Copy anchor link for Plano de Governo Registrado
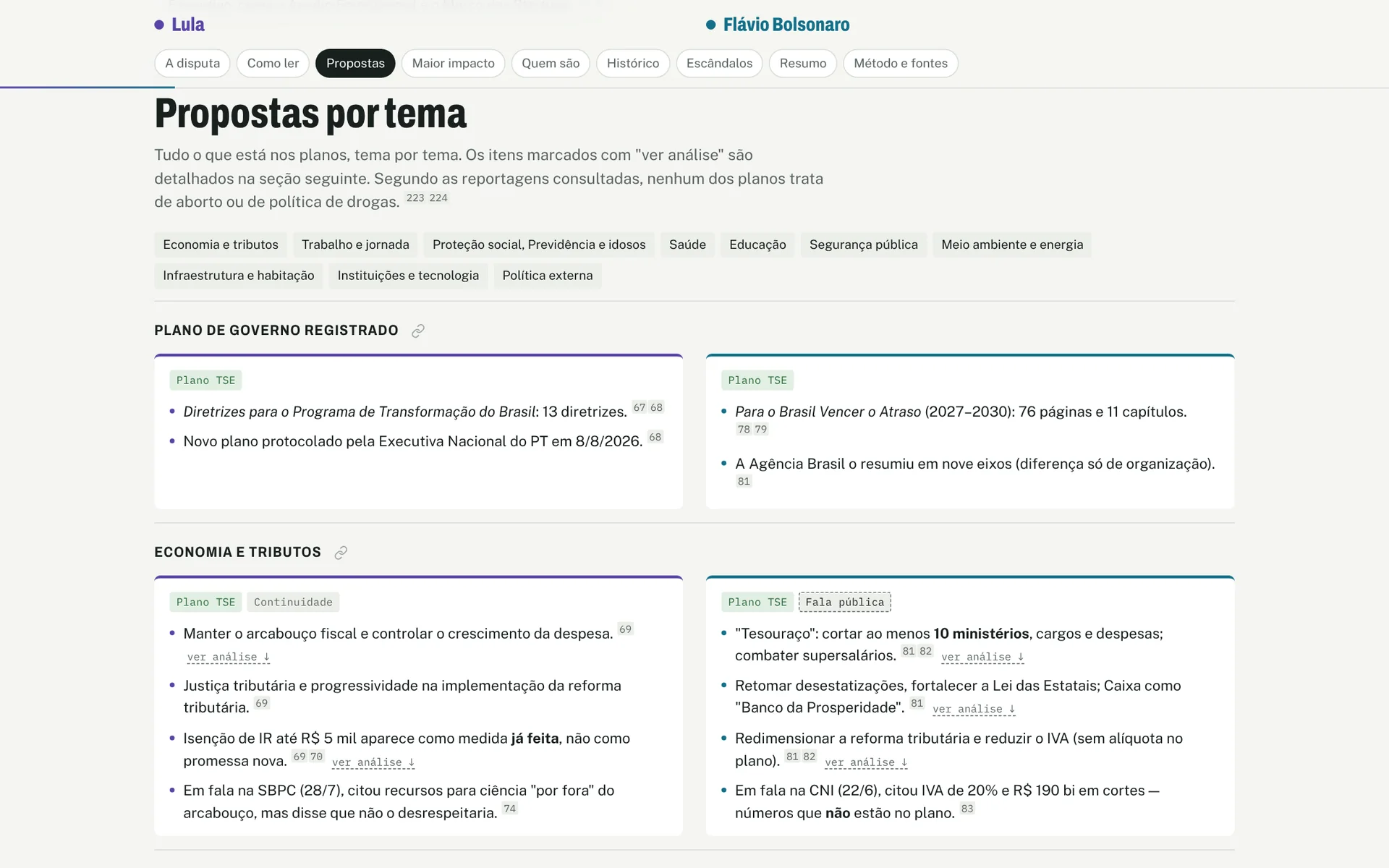Viewport: 1389px width, 868px height. click(418, 331)
